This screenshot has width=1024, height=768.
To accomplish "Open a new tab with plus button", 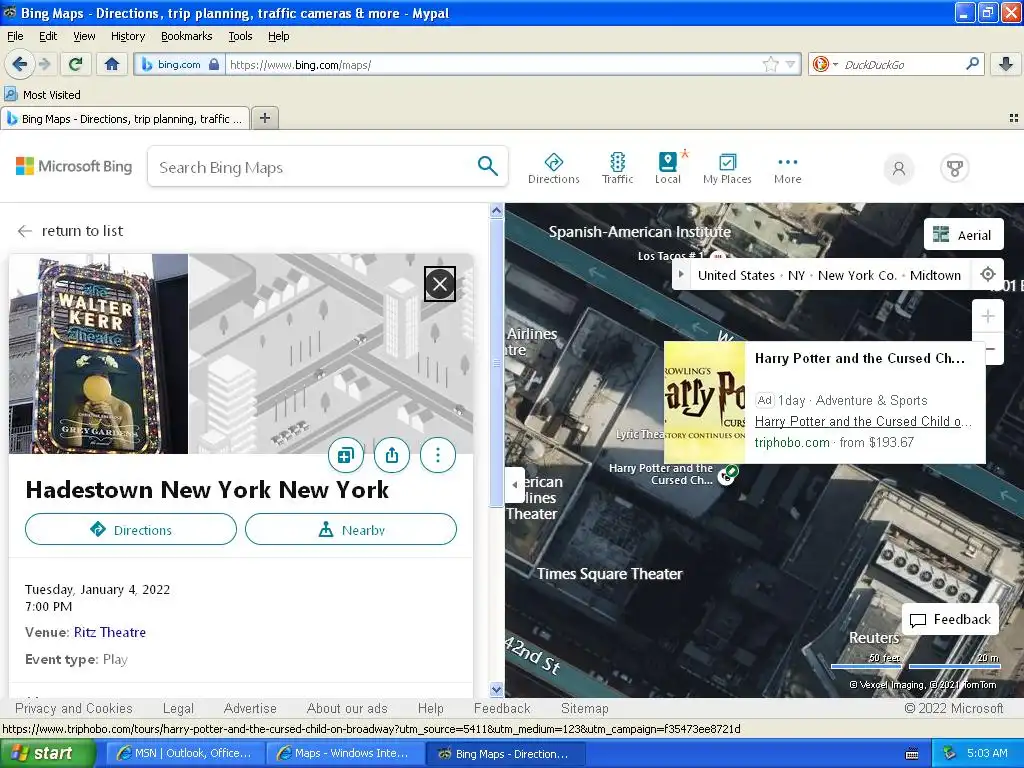I will (264, 118).
